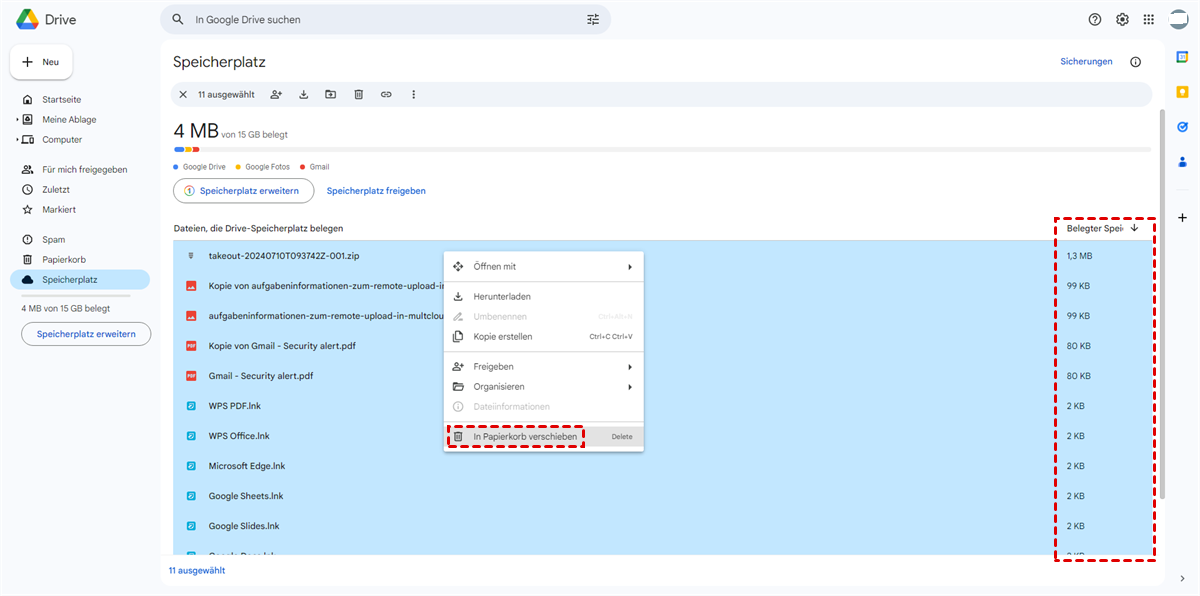The height and width of the screenshot is (596, 1200).
Task: Click the download icon in selection toolbar
Action: (x=304, y=94)
